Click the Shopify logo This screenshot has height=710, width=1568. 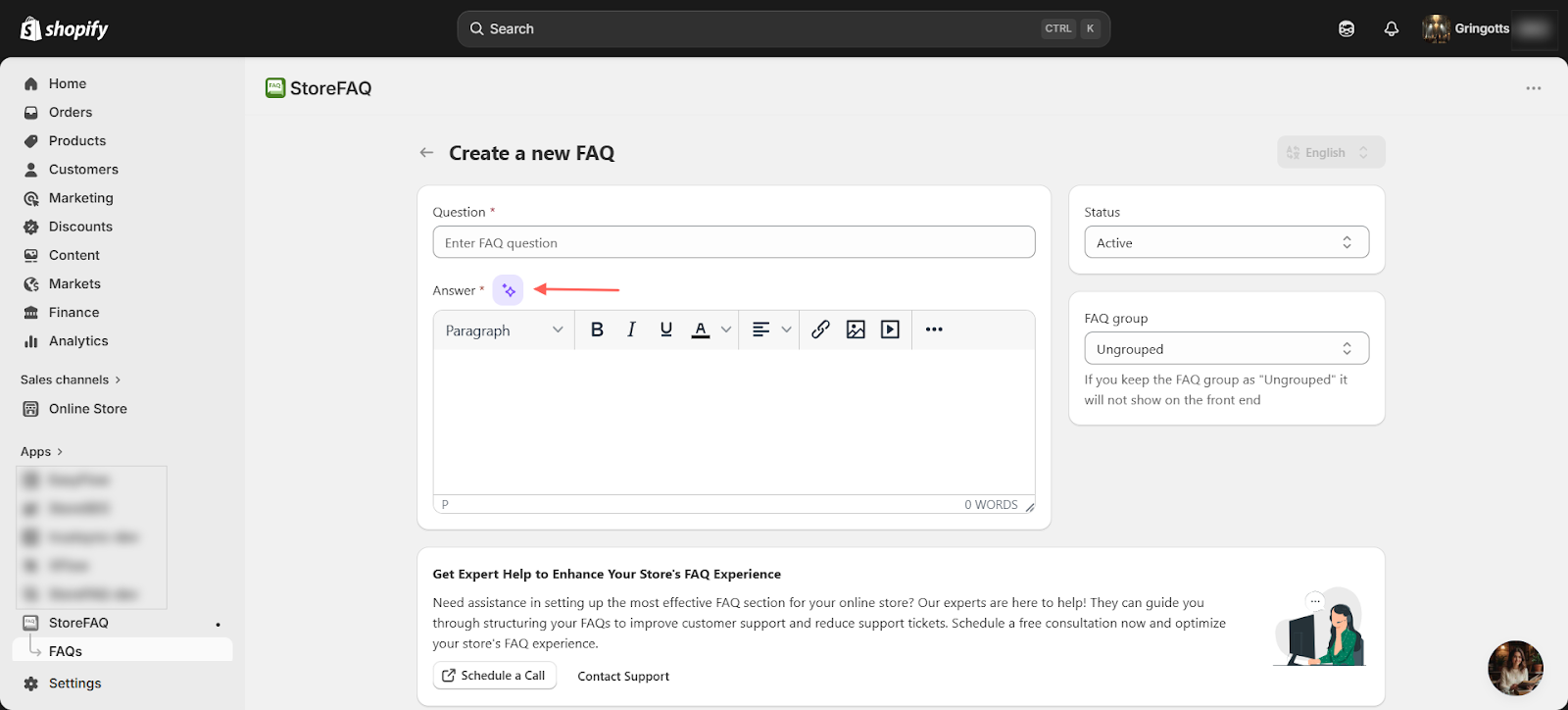pos(65,28)
